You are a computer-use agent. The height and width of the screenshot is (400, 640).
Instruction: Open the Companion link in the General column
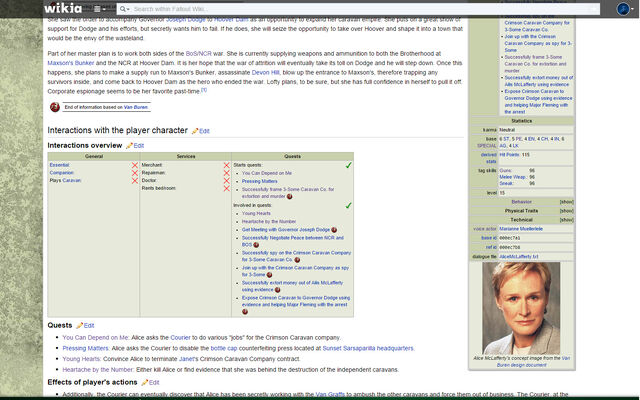point(62,173)
